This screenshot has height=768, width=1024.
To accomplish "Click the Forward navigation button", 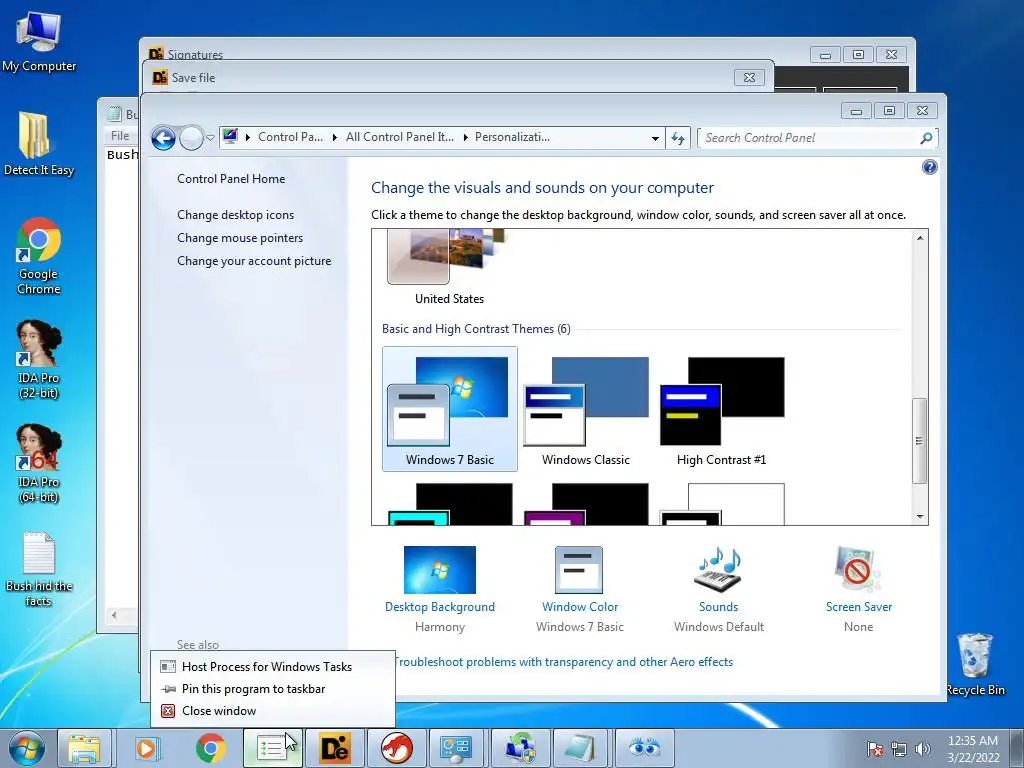I will point(191,138).
